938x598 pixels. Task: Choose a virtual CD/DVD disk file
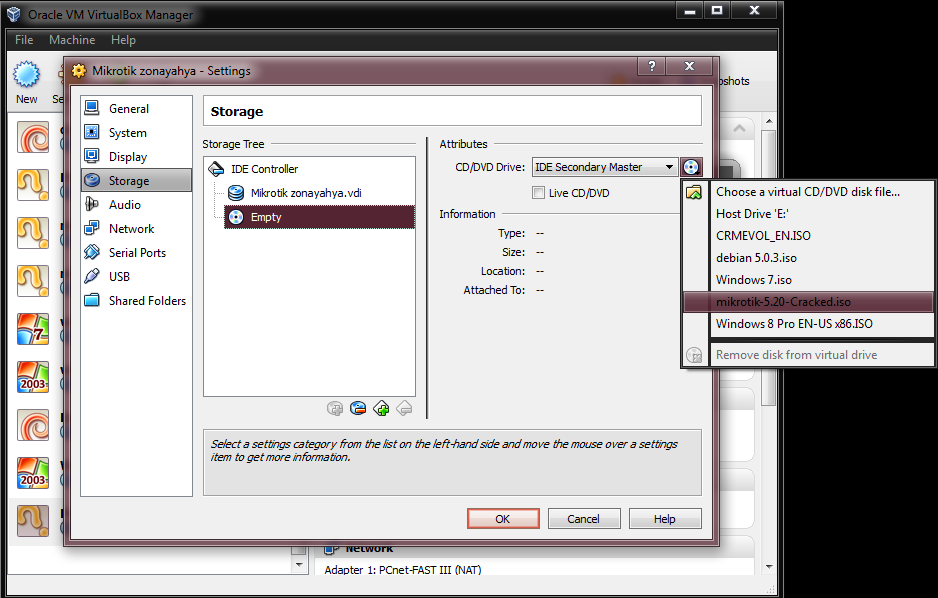[808, 192]
